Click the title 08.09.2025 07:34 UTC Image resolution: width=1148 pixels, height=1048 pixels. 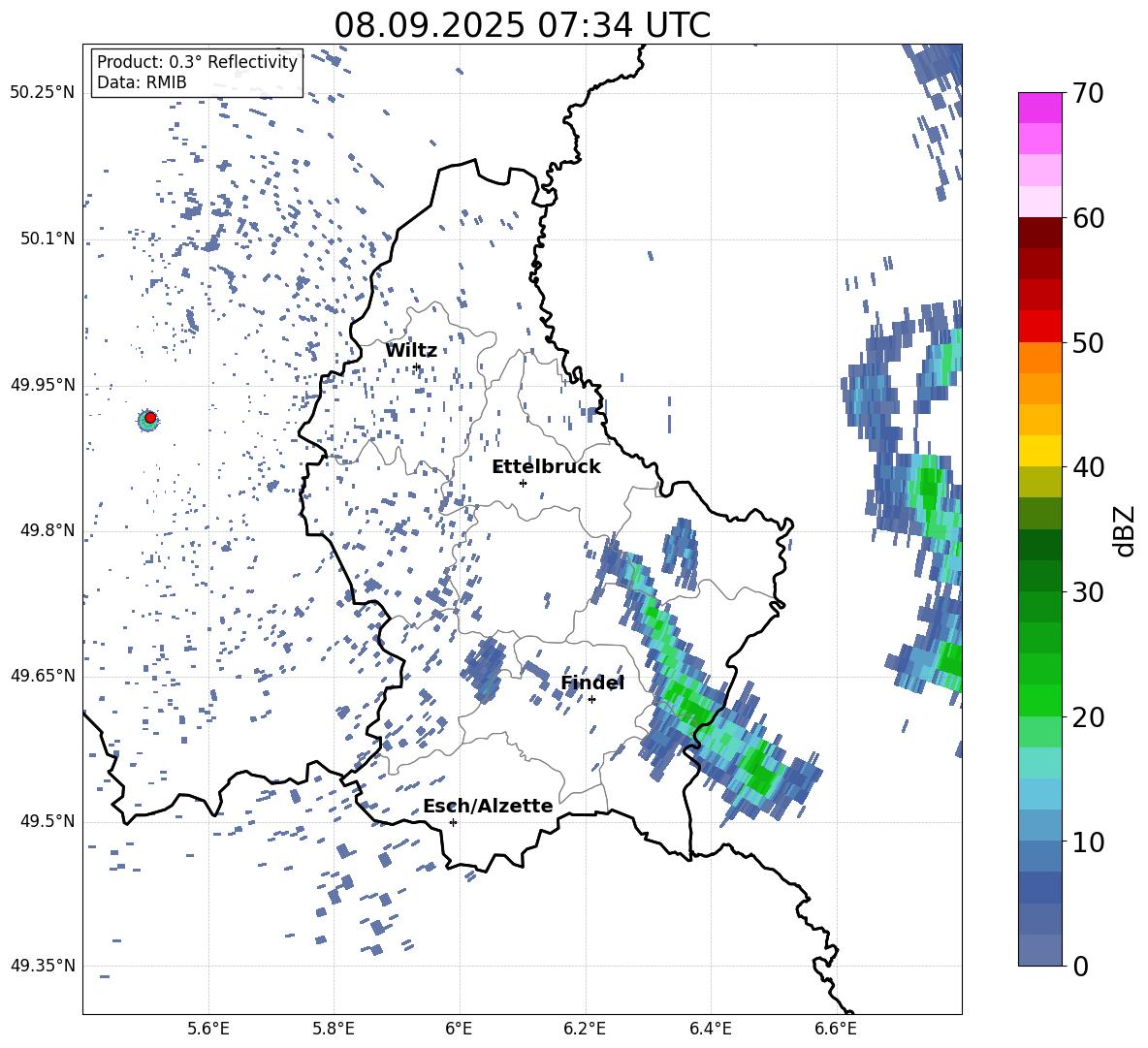tap(522, 25)
